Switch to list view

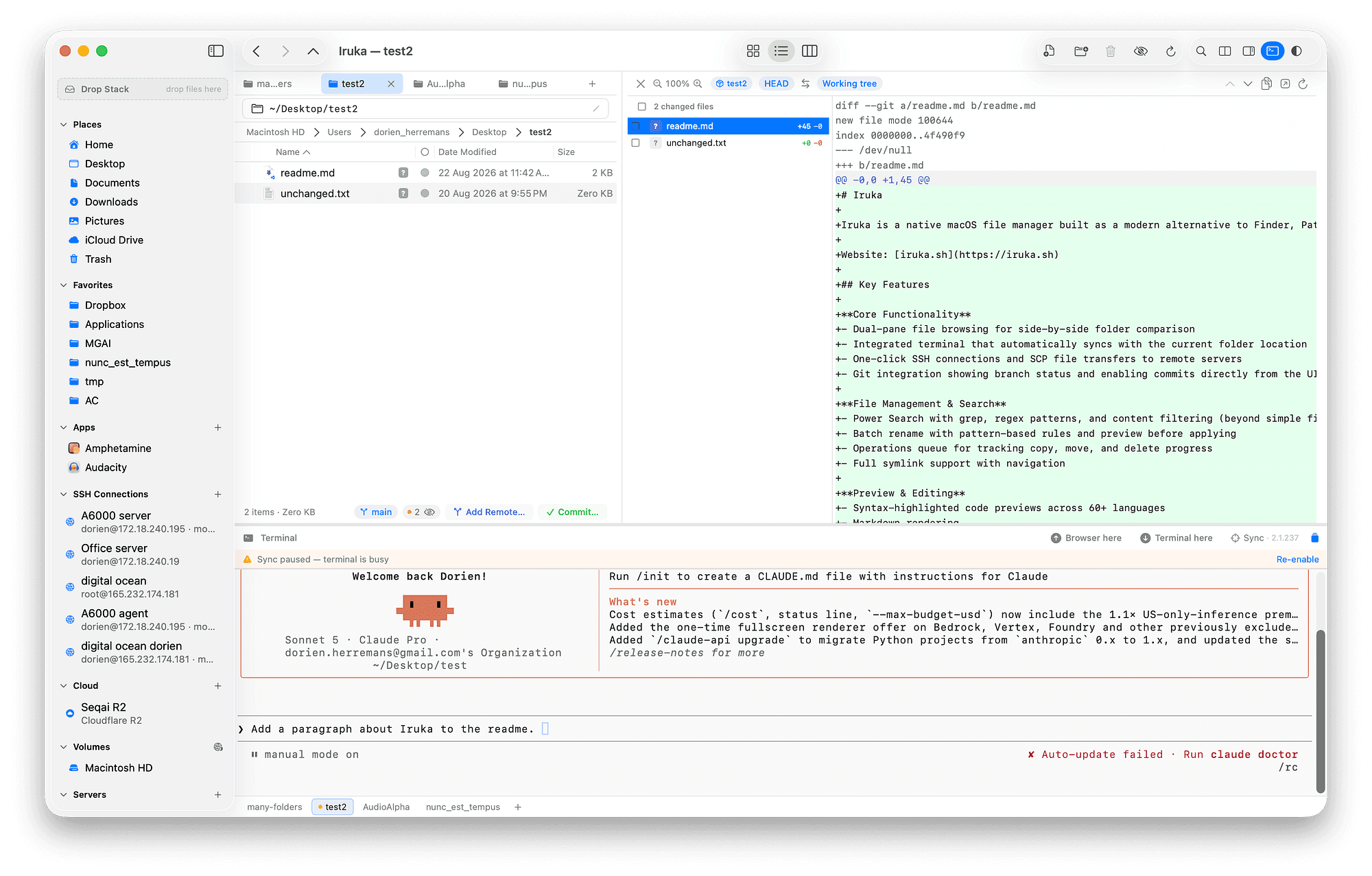tap(781, 51)
